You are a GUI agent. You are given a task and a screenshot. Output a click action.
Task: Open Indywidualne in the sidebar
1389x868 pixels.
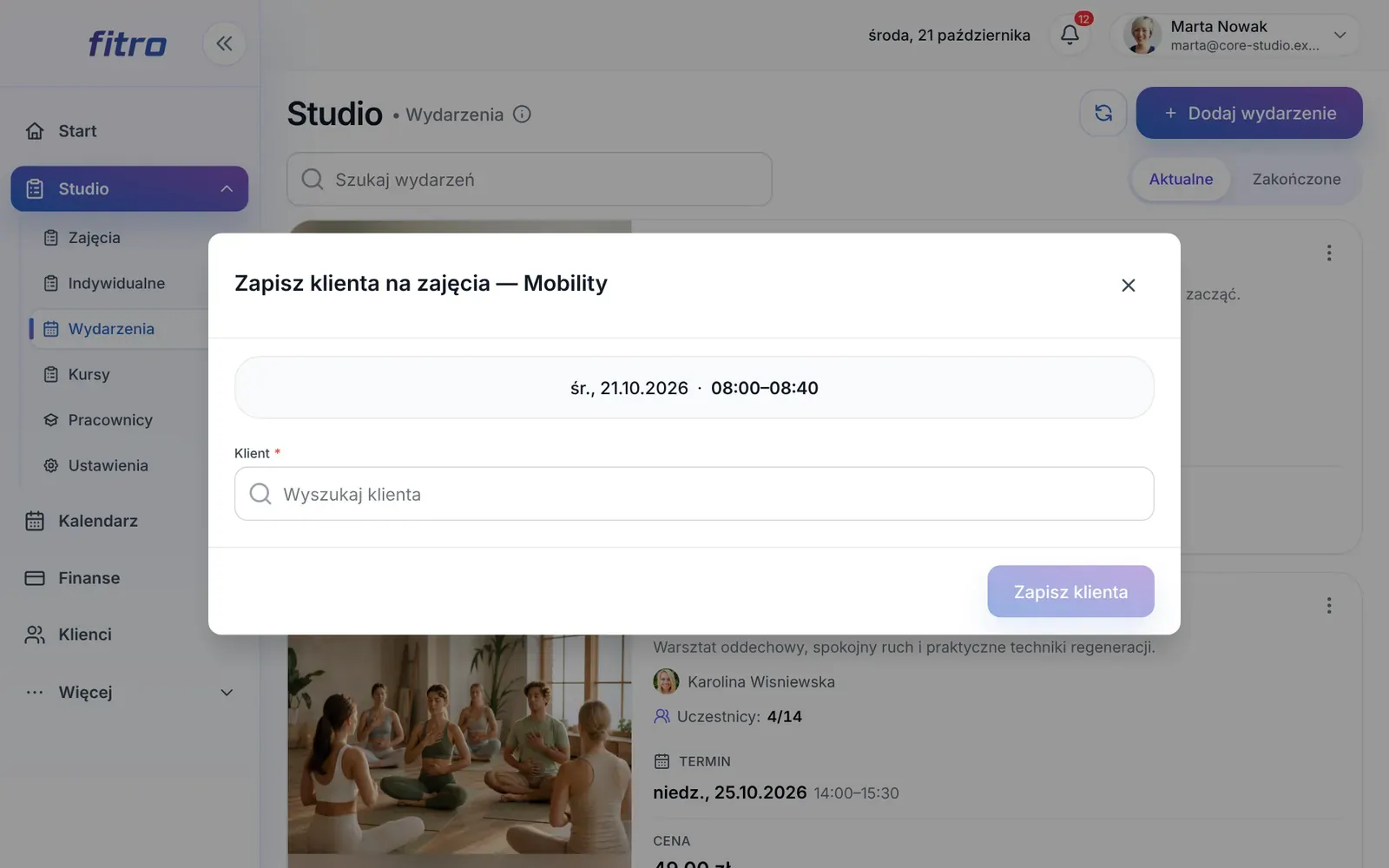pyautogui.click(x=116, y=283)
